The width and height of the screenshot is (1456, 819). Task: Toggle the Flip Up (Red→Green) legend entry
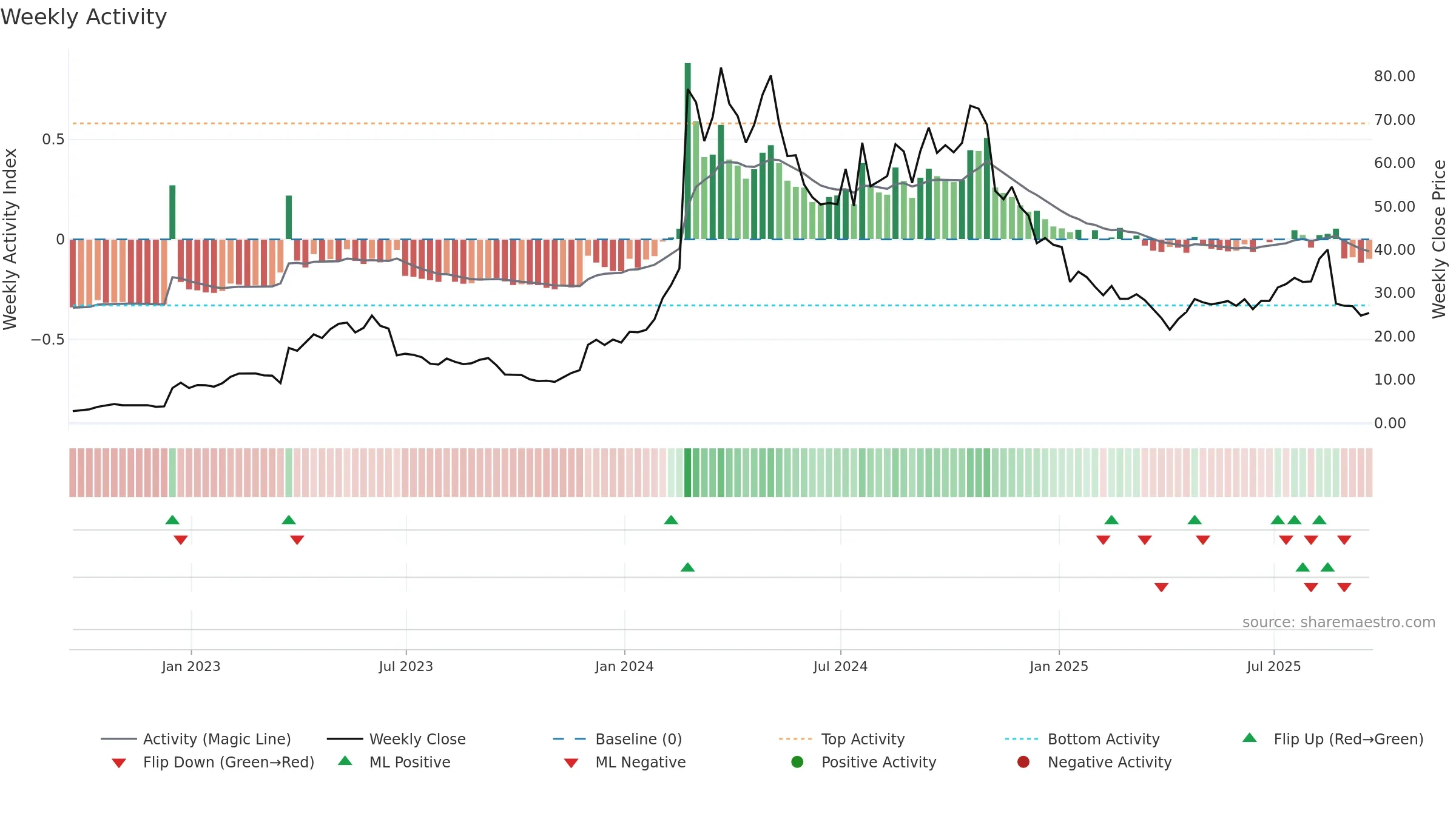coord(1333,739)
